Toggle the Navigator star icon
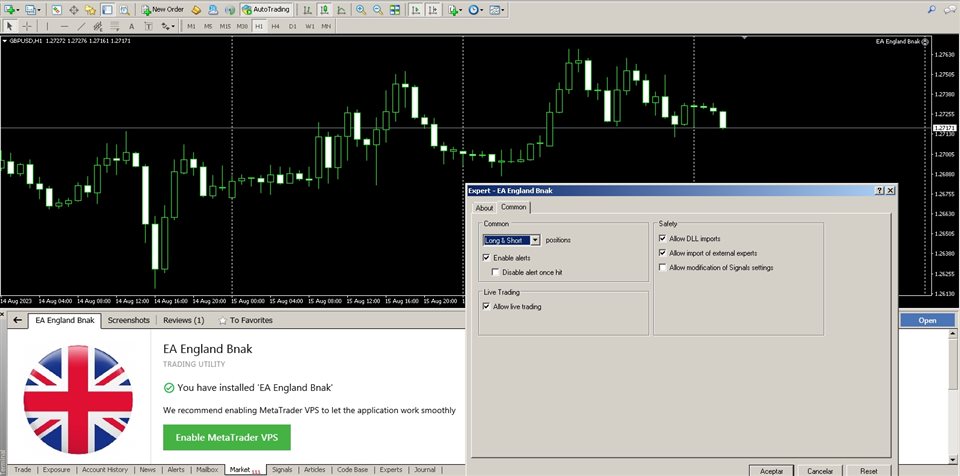 91,10
